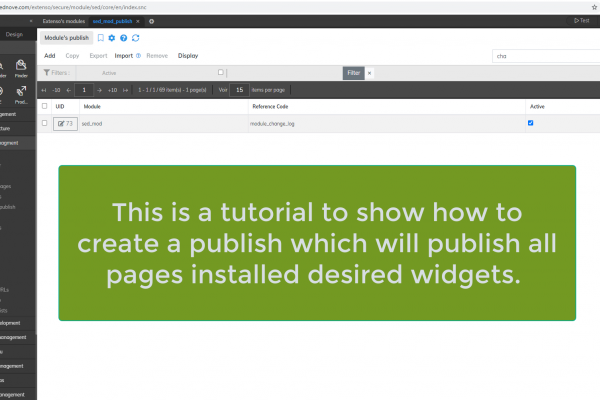Open the Display menu
600x400 pixels.
(188, 56)
